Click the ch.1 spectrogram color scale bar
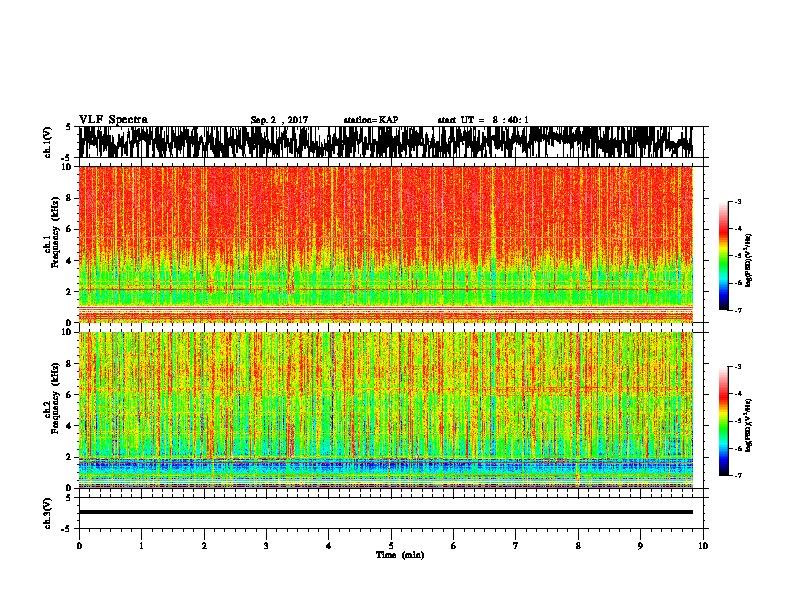 [x=724, y=256]
